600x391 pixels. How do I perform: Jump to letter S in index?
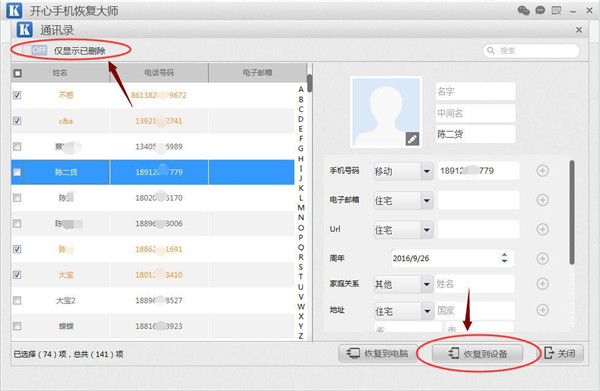[301, 267]
